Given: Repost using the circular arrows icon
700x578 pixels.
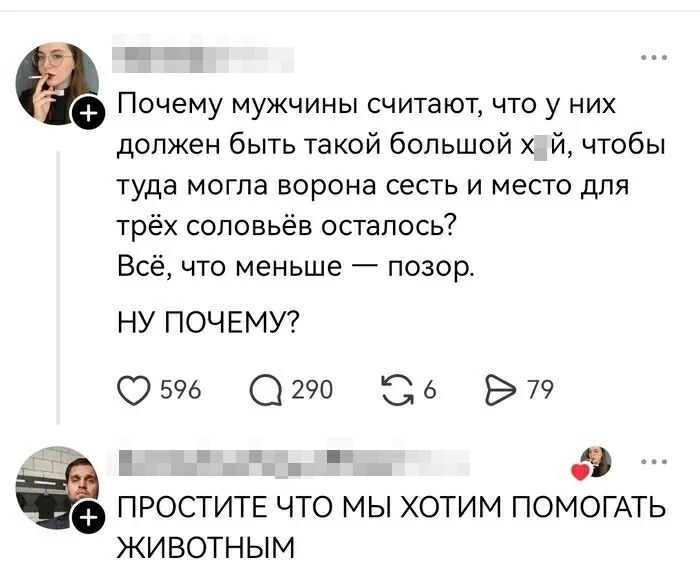Looking at the screenshot, I should pyautogui.click(x=398, y=390).
